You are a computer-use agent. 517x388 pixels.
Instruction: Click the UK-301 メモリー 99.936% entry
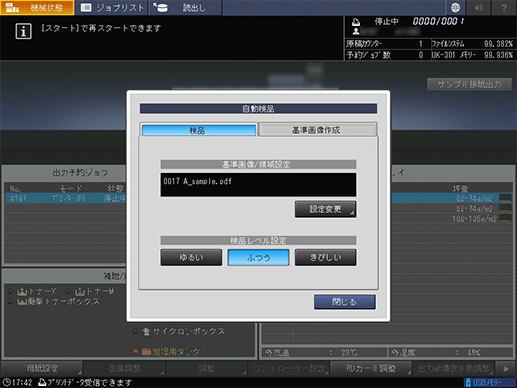472,55
